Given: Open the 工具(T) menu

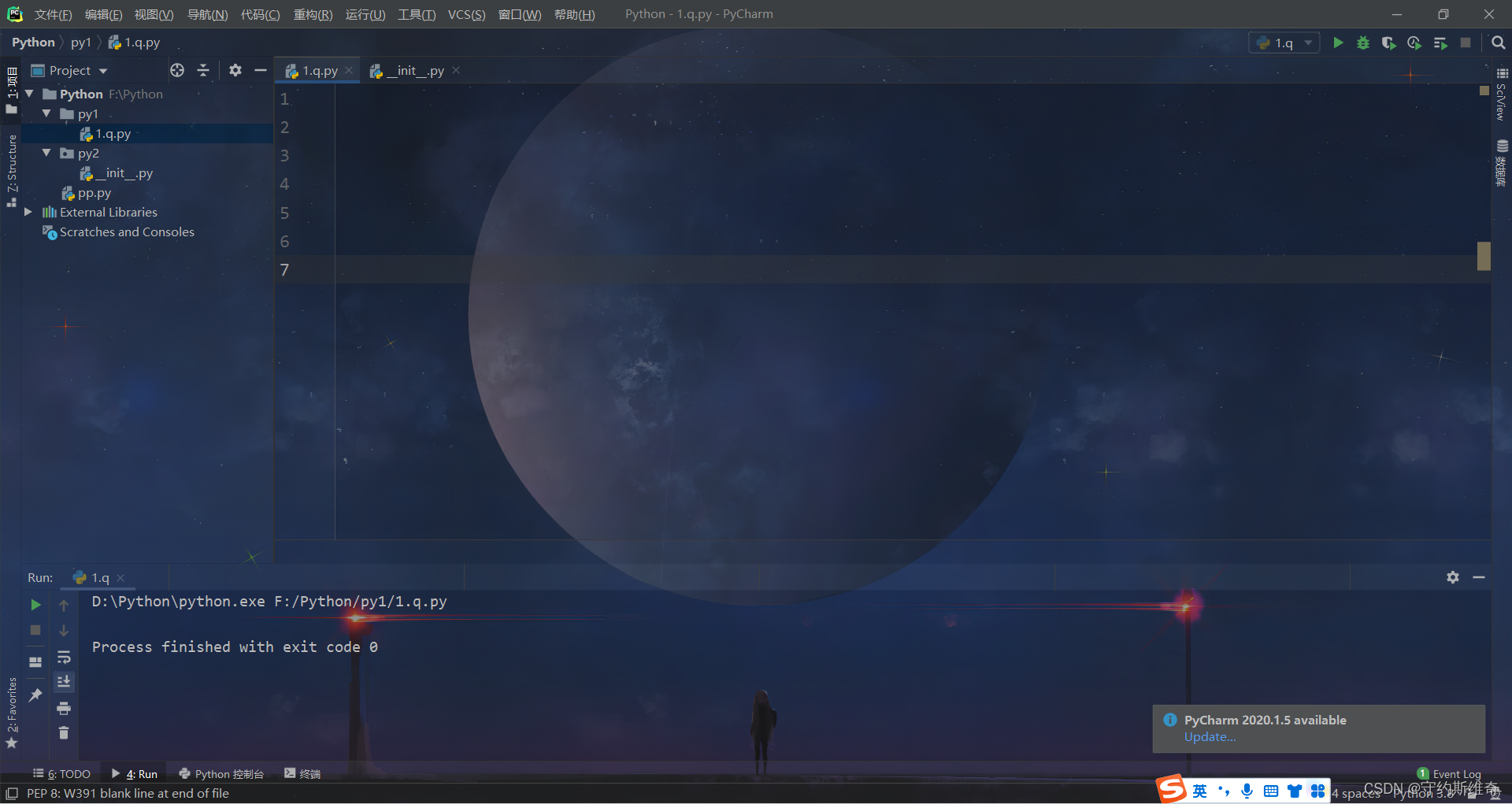Looking at the screenshot, I should (x=417, y=14).
